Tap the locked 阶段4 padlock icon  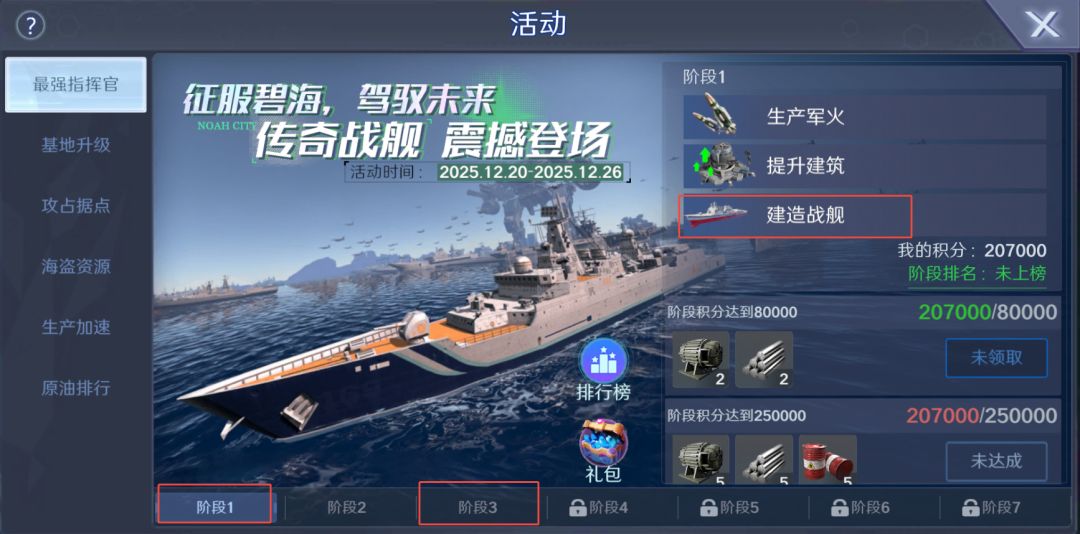point(577,509)
